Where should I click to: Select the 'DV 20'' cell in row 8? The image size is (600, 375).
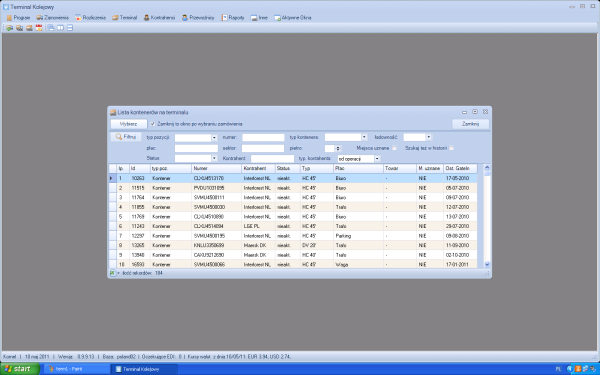coord(316,245)
